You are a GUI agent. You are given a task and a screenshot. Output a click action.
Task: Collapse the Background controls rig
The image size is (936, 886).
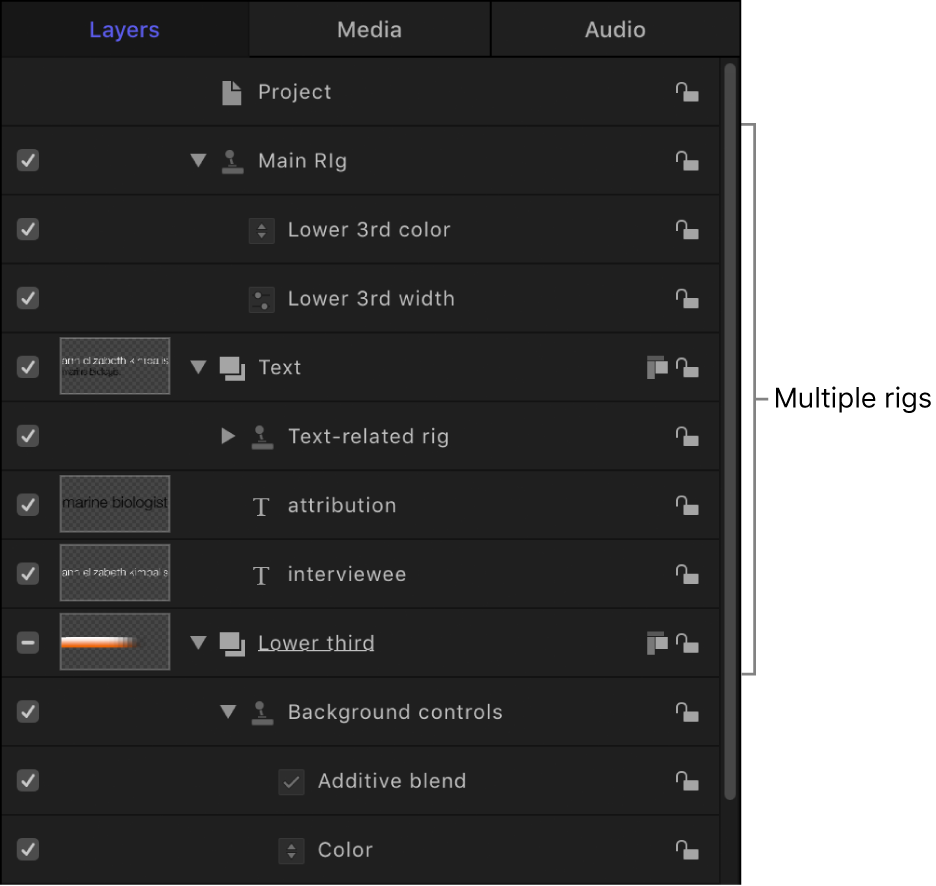point(227,712)
